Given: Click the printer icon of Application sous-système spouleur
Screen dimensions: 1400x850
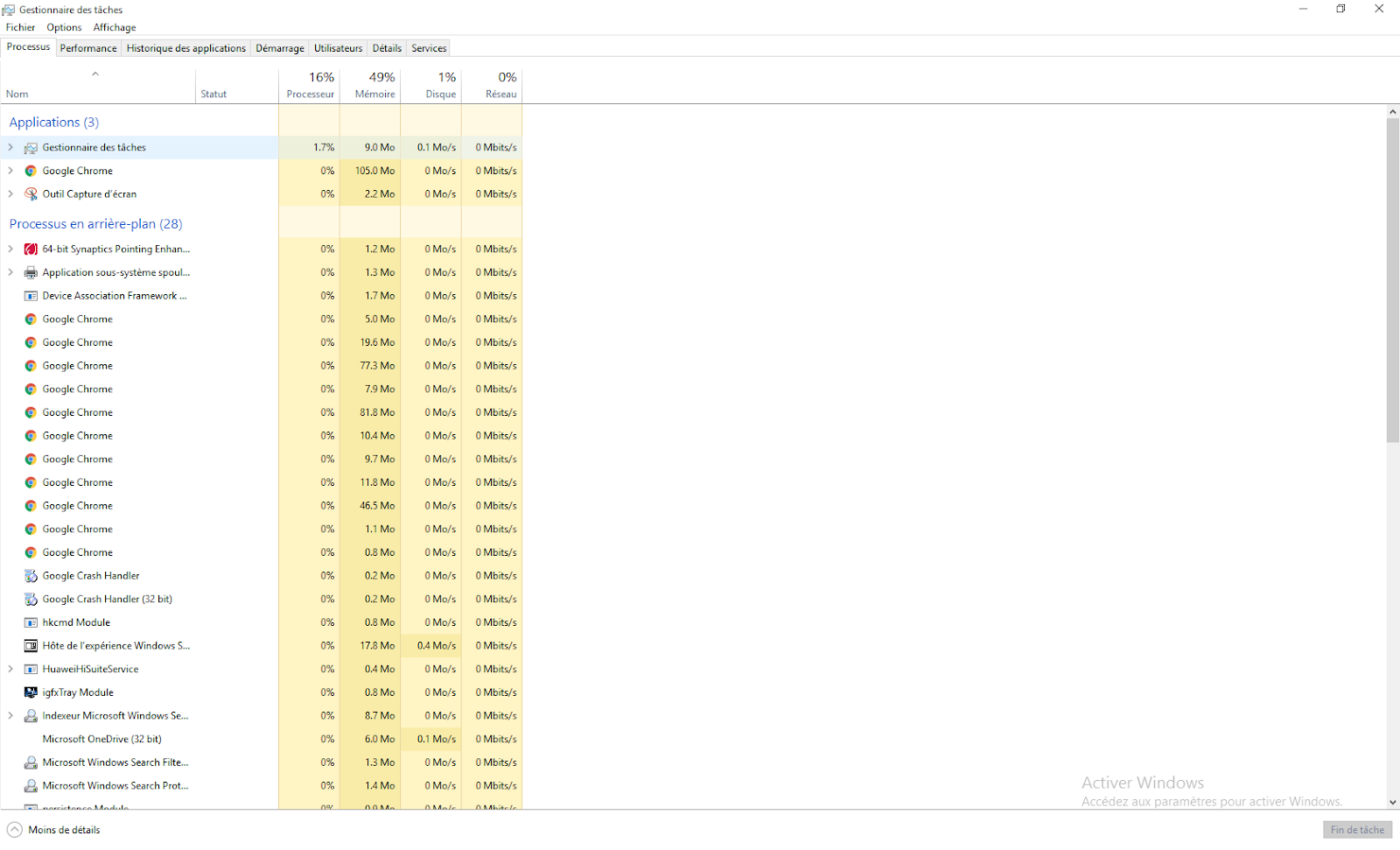Looking at the screenshot, I should 31,272.
